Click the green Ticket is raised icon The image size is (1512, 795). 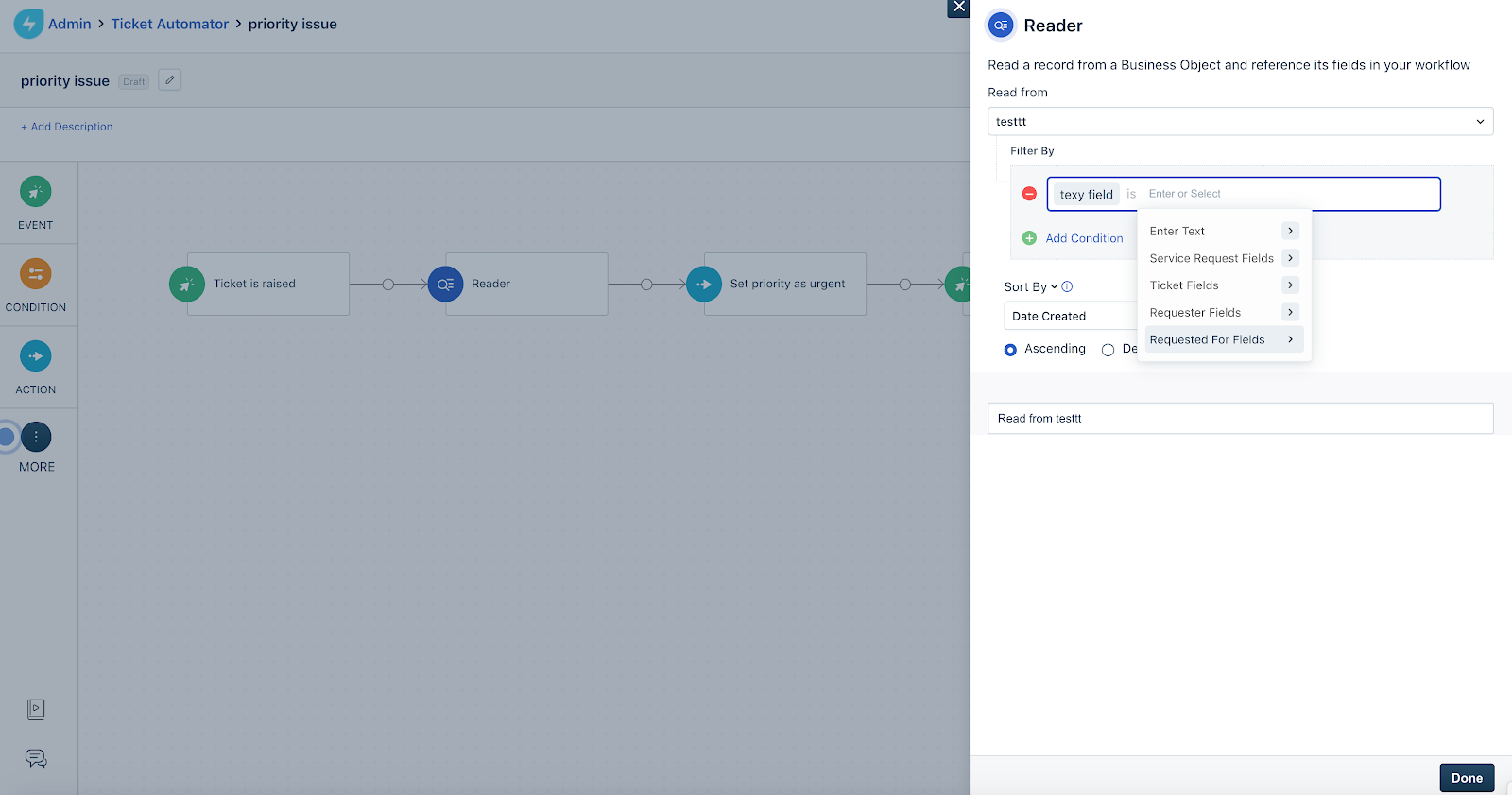pyautogui.click(x=187, y=284)
